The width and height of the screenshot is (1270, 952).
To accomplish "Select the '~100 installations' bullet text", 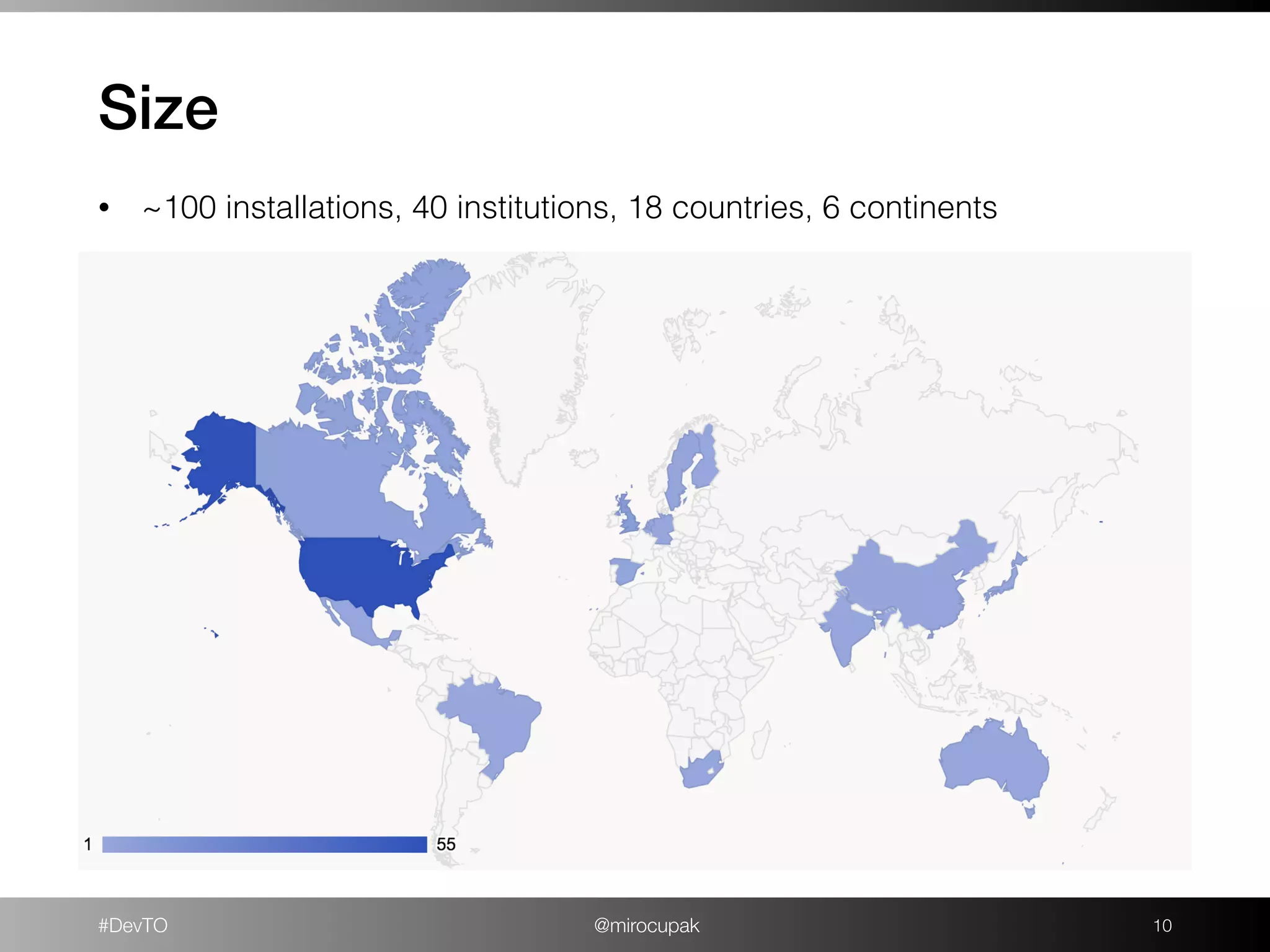I will coord(569,208).
